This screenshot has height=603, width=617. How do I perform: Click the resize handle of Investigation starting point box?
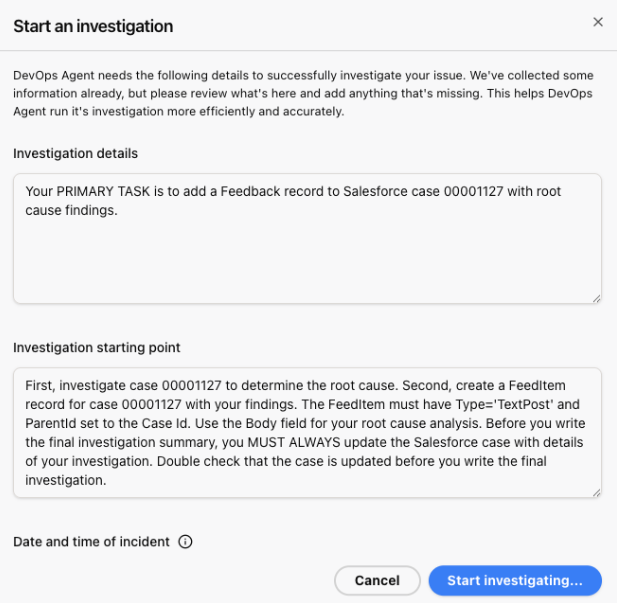[596, 491]
